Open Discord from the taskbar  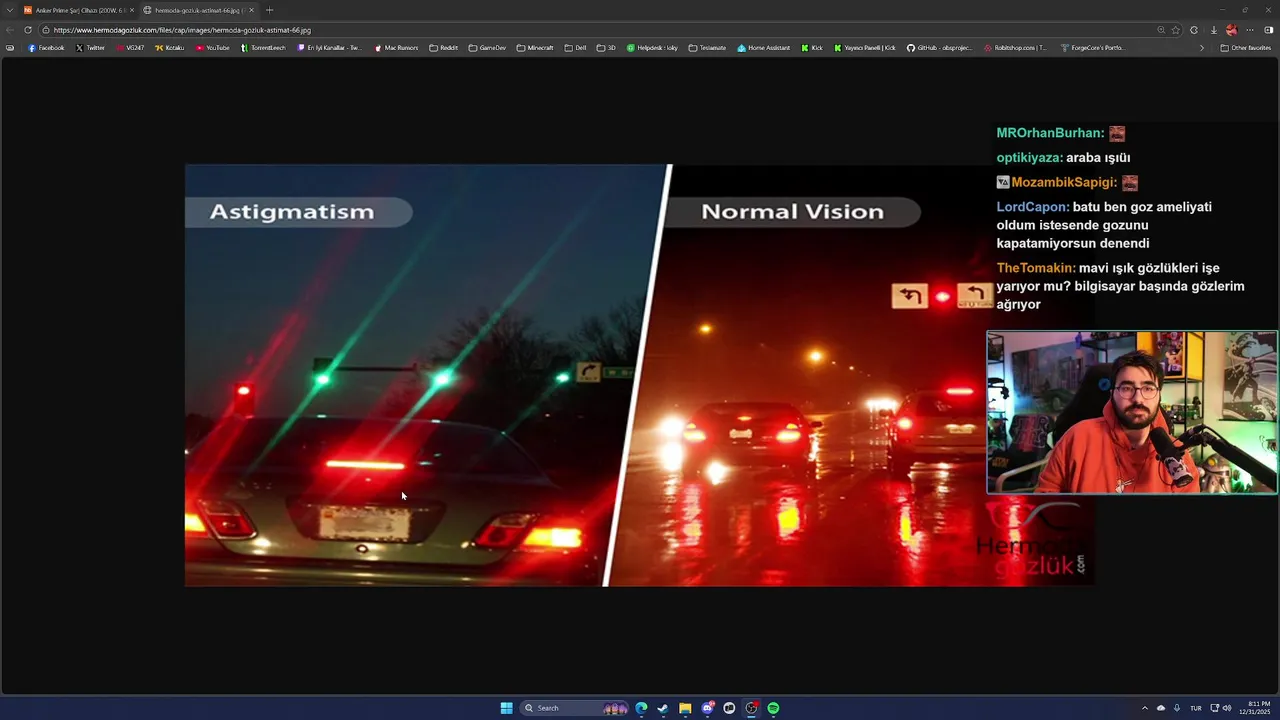point(708,708)
